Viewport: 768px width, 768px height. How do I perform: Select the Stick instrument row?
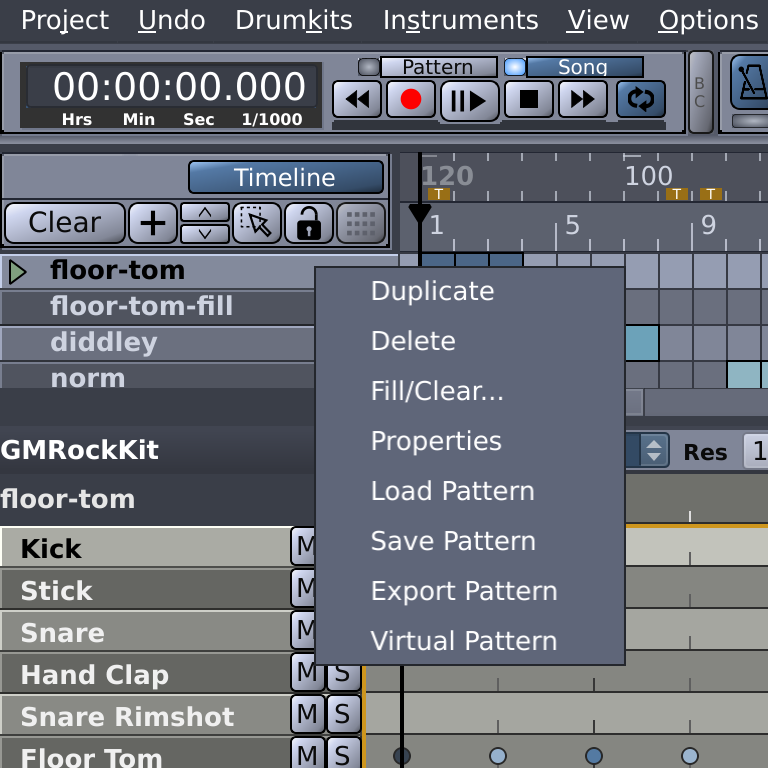pyautogui.click(x=146, y=590)
